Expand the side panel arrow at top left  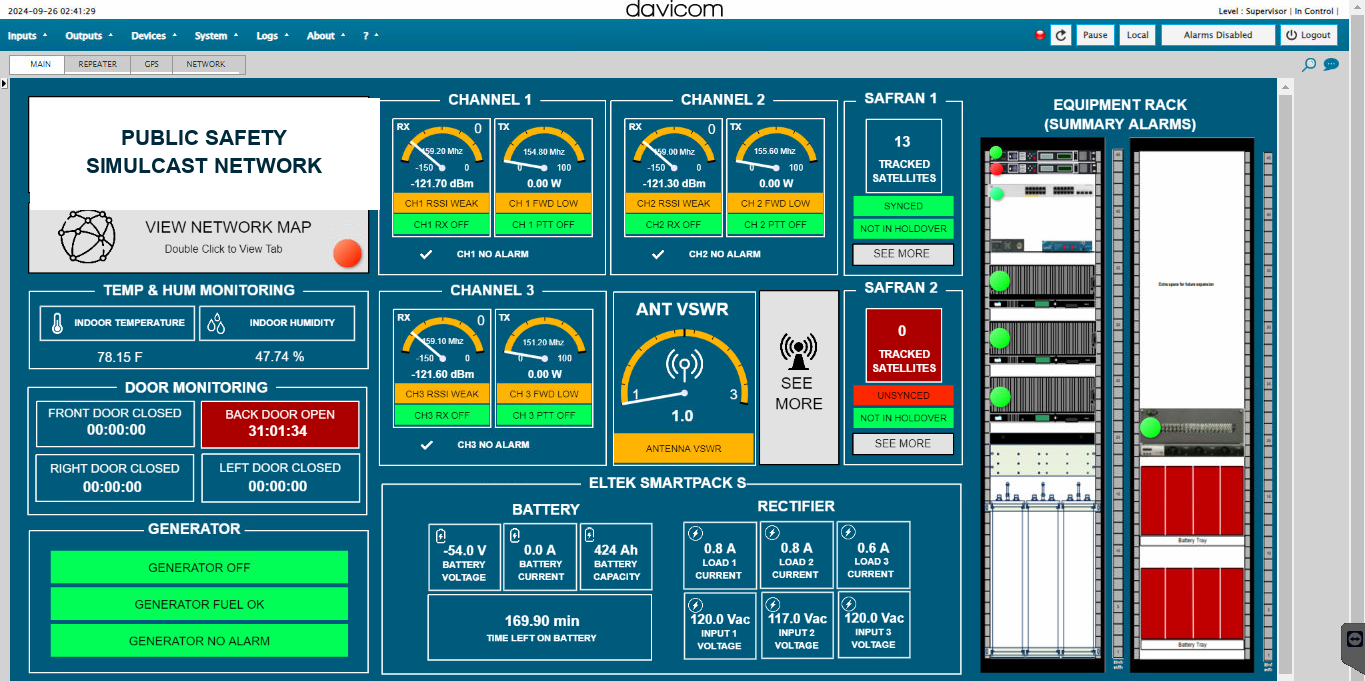4,83
